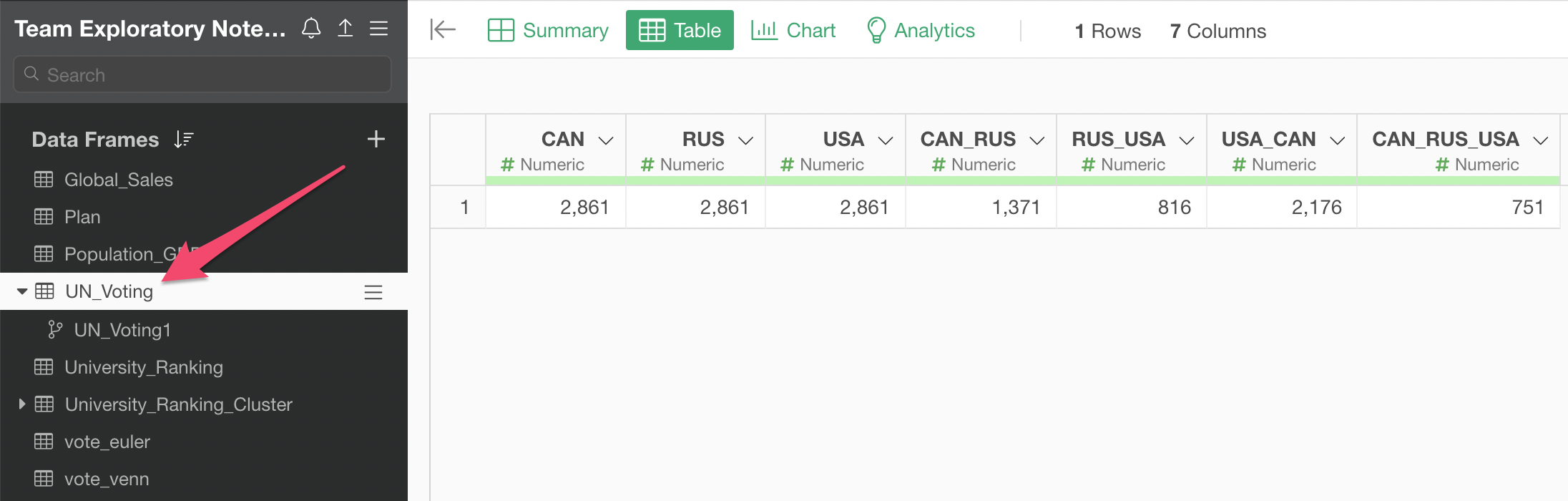Screen dimensions: 1568x501
Task: Click the sidebar Search field
Action: pyautogui.click(x=202, y=74)
